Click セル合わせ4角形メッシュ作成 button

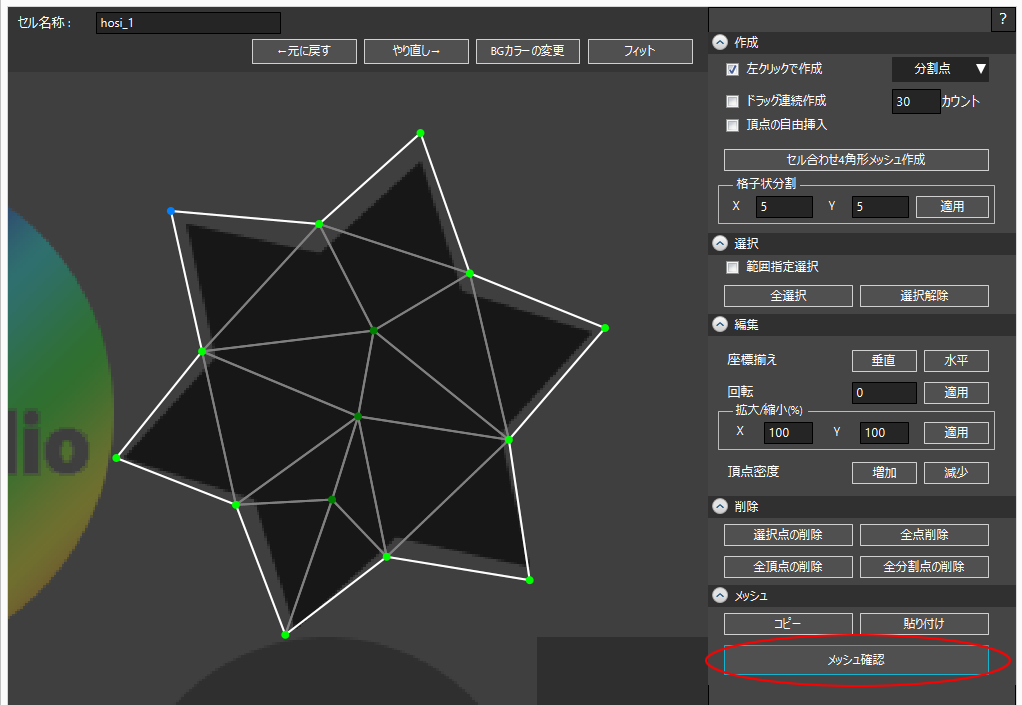tap(856, 160)
